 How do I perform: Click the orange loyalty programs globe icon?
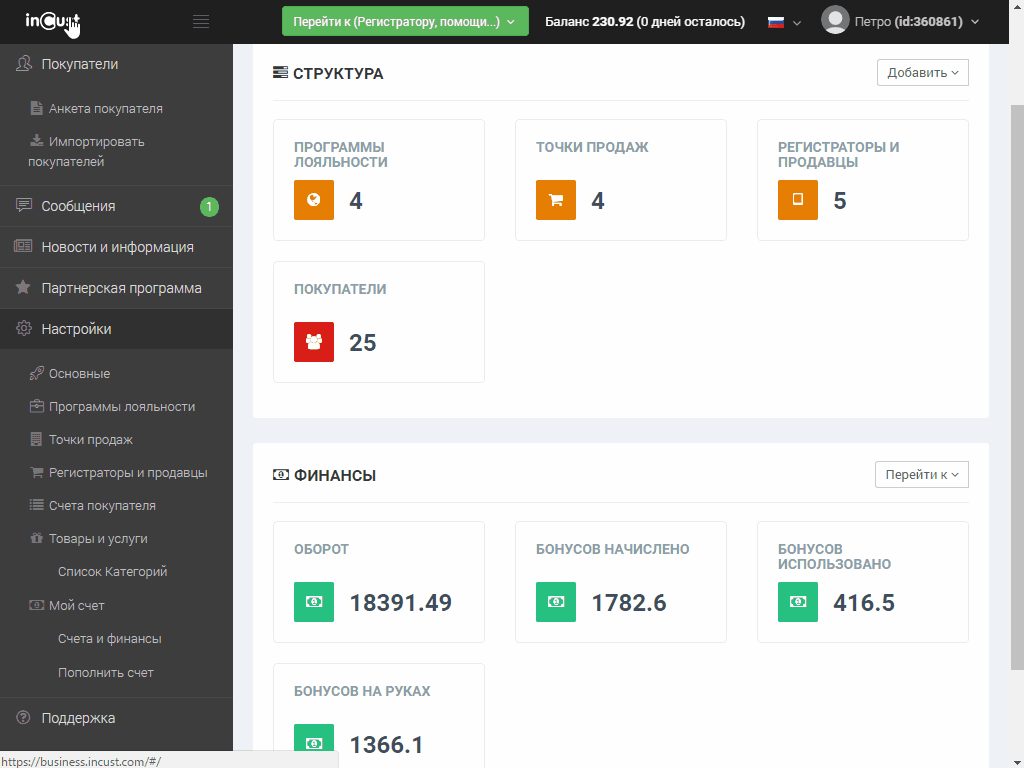[x=313, y=200]
